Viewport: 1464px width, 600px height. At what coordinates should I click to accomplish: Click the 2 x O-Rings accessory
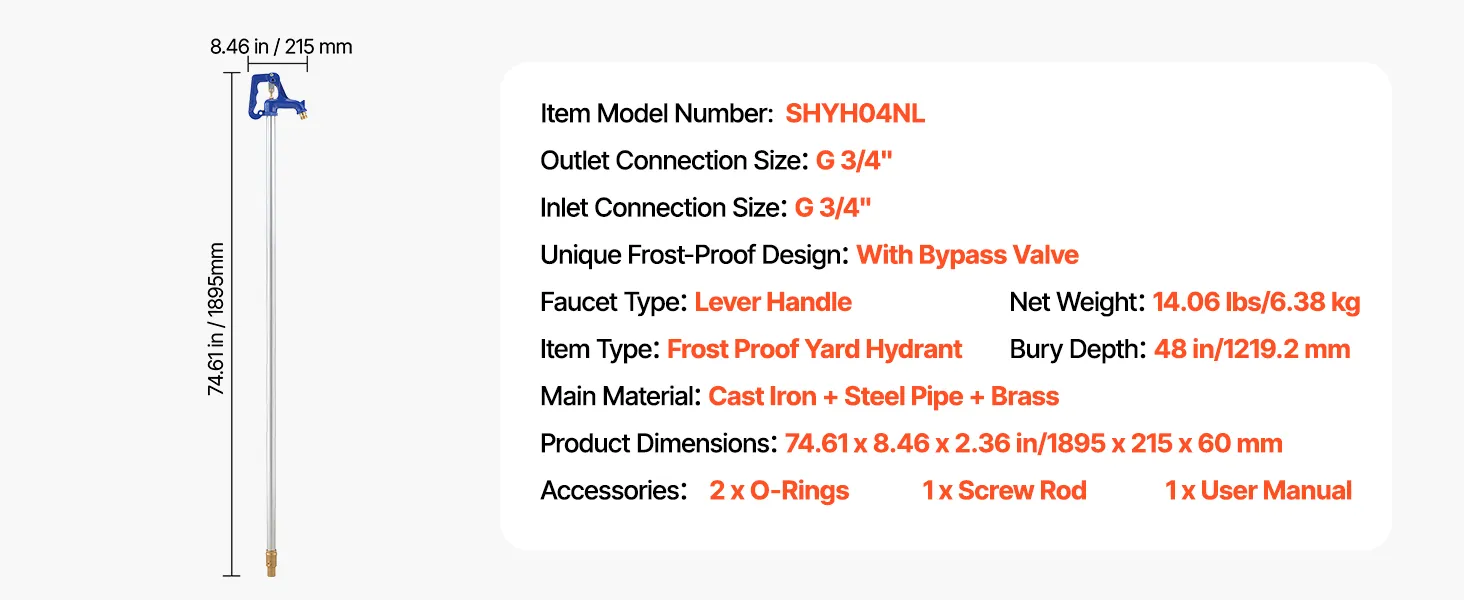[779, 491]
